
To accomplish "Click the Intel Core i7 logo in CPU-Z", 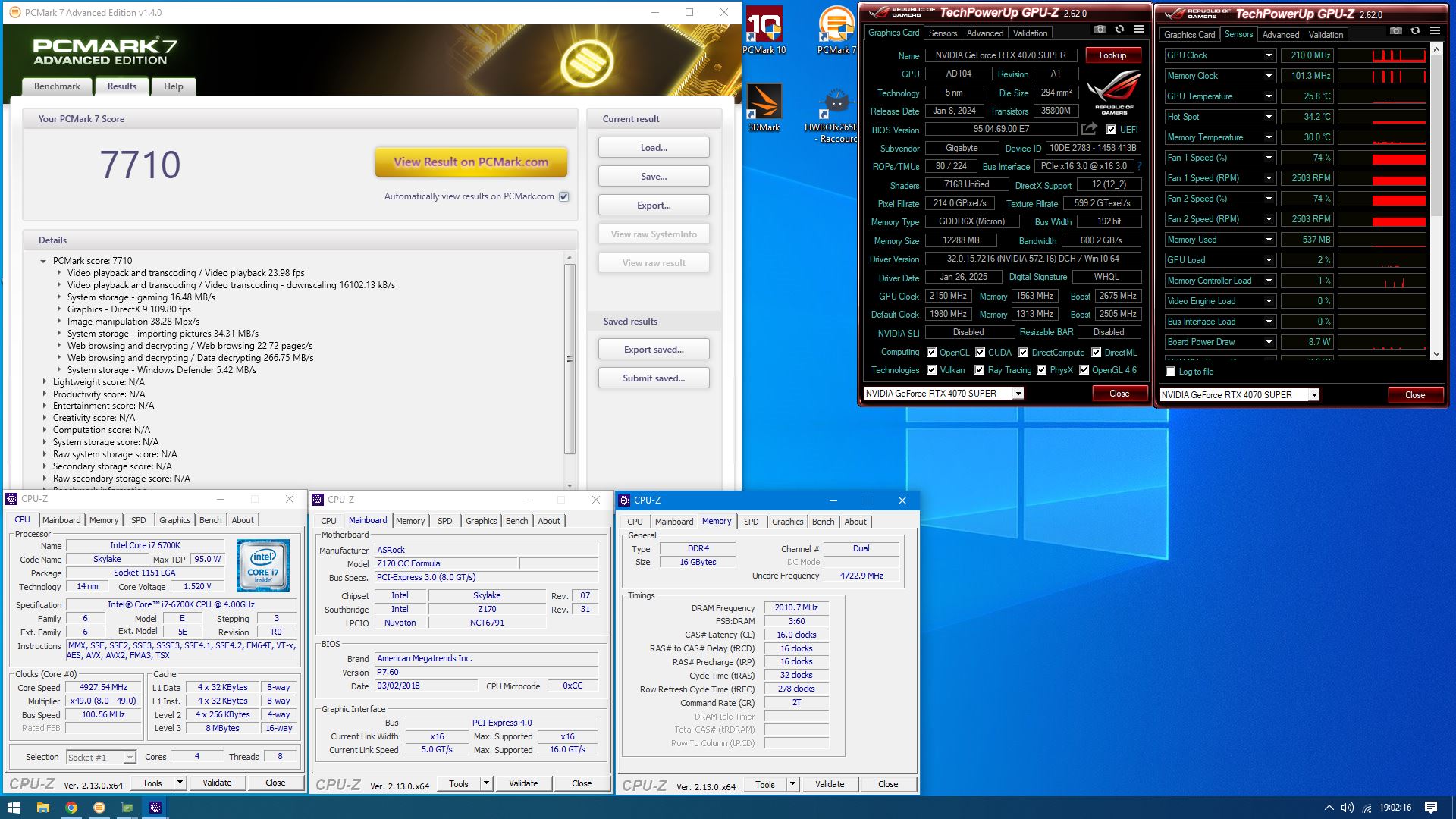I will [262, 566].
